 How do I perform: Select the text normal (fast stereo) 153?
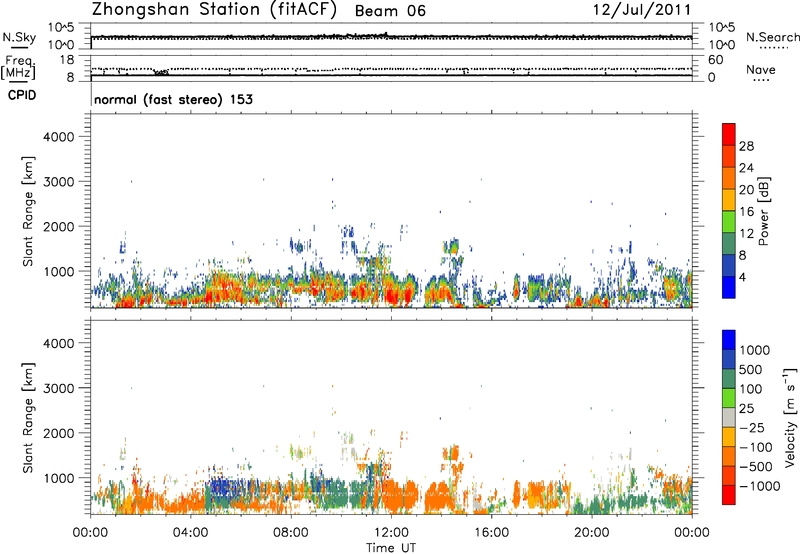click(173, 99)
